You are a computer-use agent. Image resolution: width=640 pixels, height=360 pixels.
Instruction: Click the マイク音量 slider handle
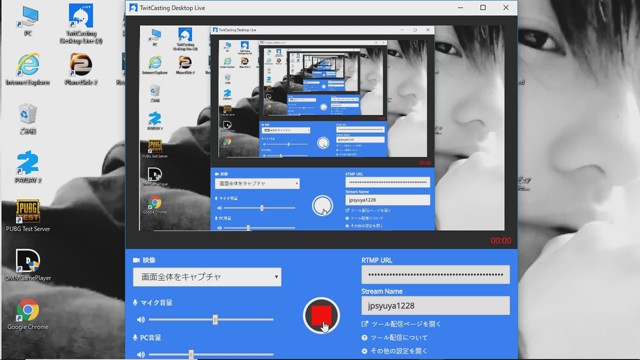pyautogui.click(x=215, y=320)
